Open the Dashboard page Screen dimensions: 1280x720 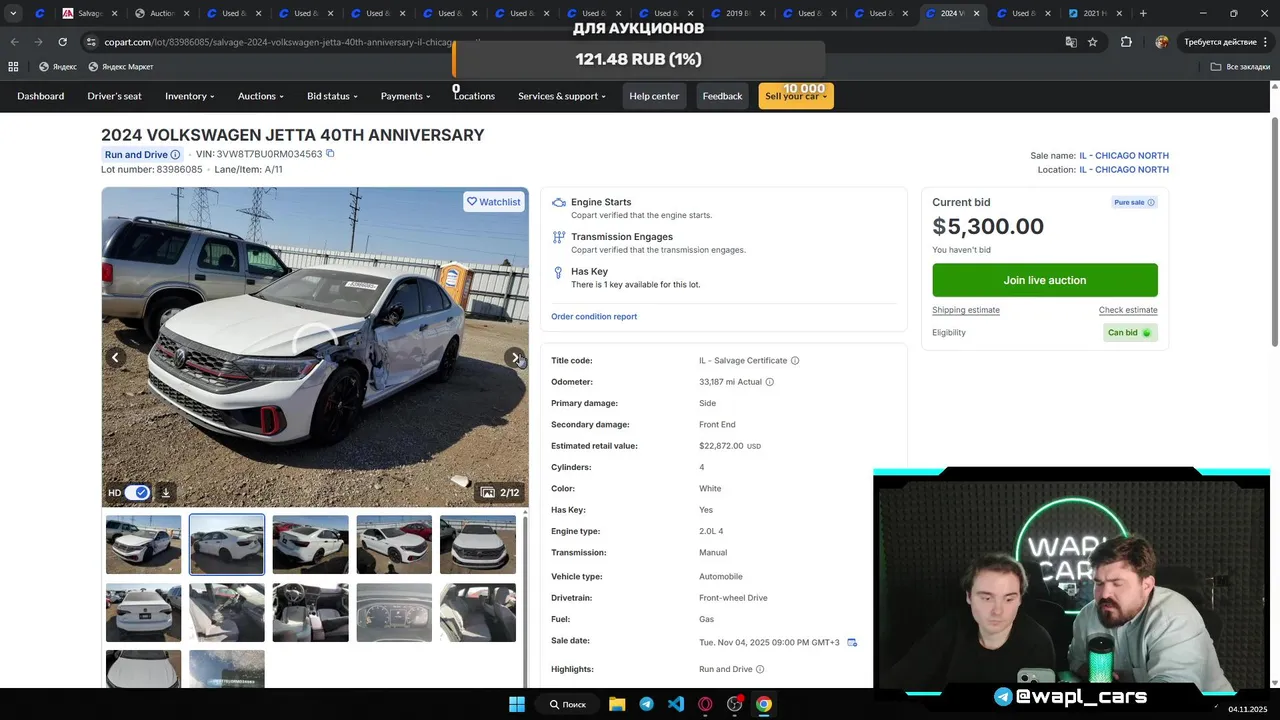(41, 96)
